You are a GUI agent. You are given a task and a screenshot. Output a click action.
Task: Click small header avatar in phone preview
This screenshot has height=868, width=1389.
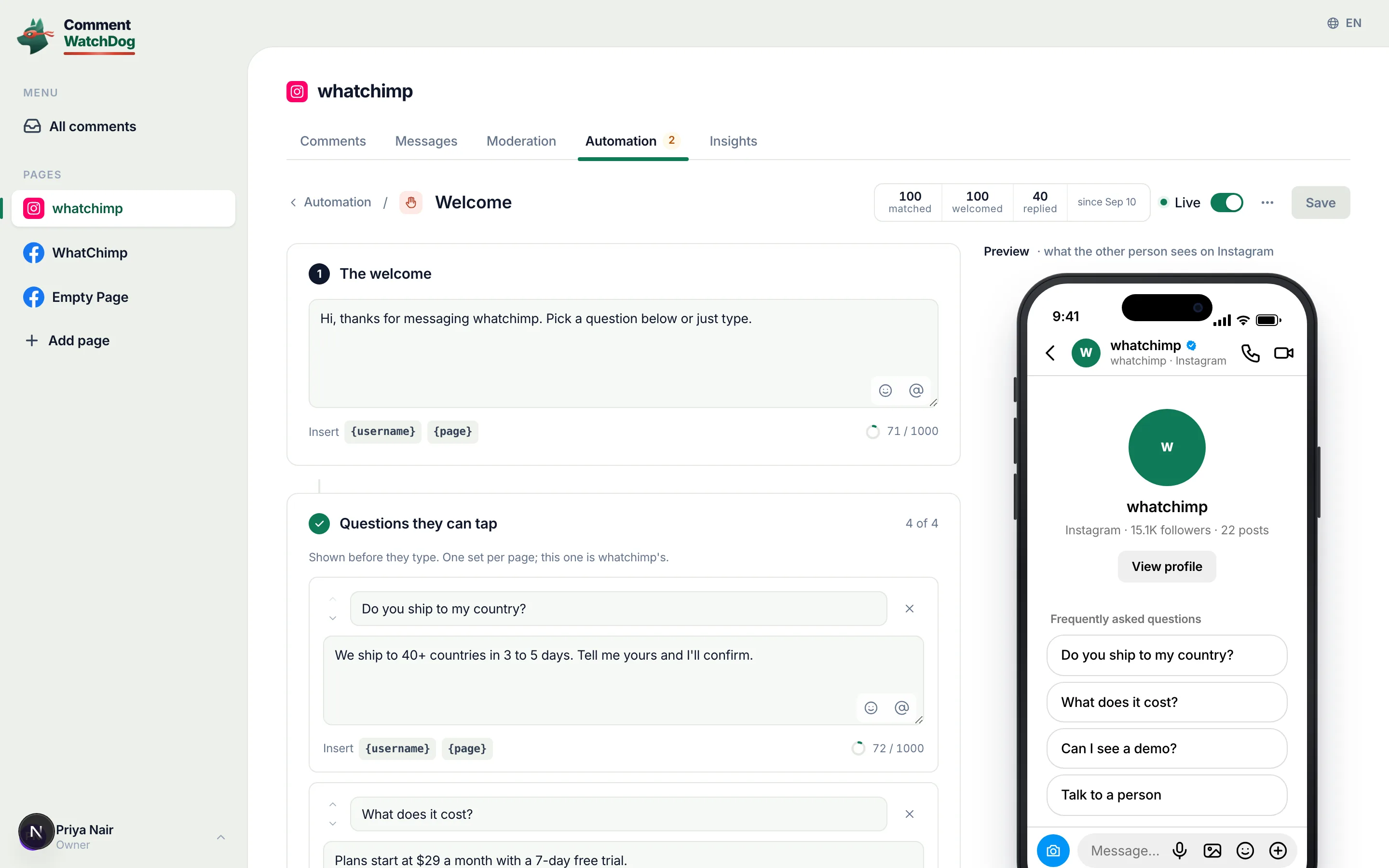[1086, 353]
